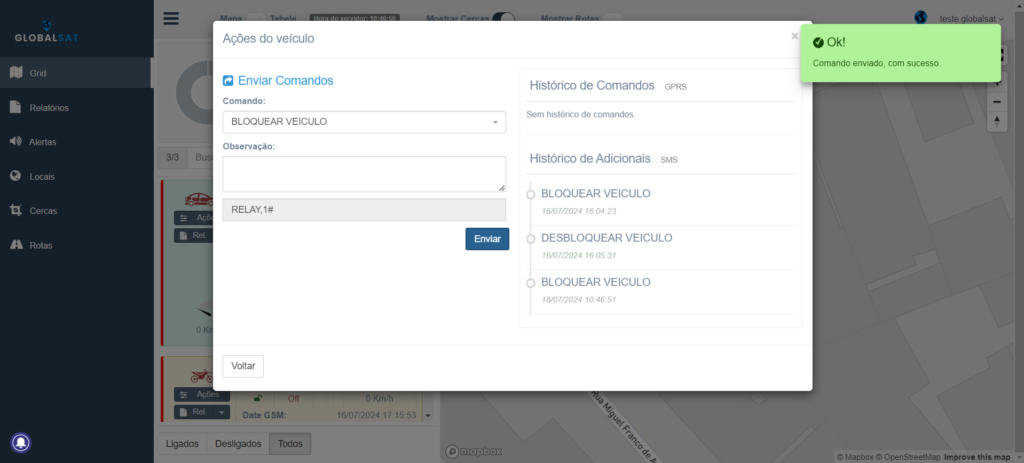
Task: Click the Histórico de Comandos heading
Action: tap(592, 86)
